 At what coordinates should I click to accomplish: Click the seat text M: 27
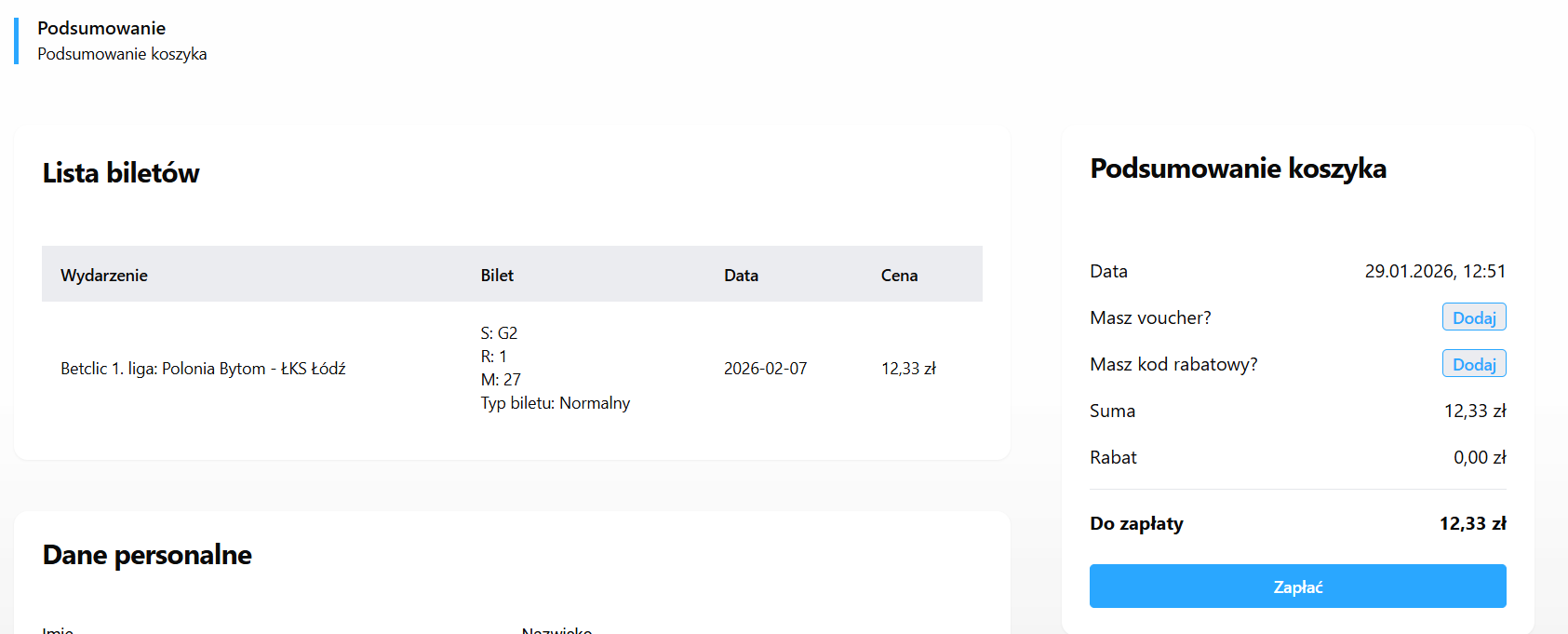click(501, 380)
